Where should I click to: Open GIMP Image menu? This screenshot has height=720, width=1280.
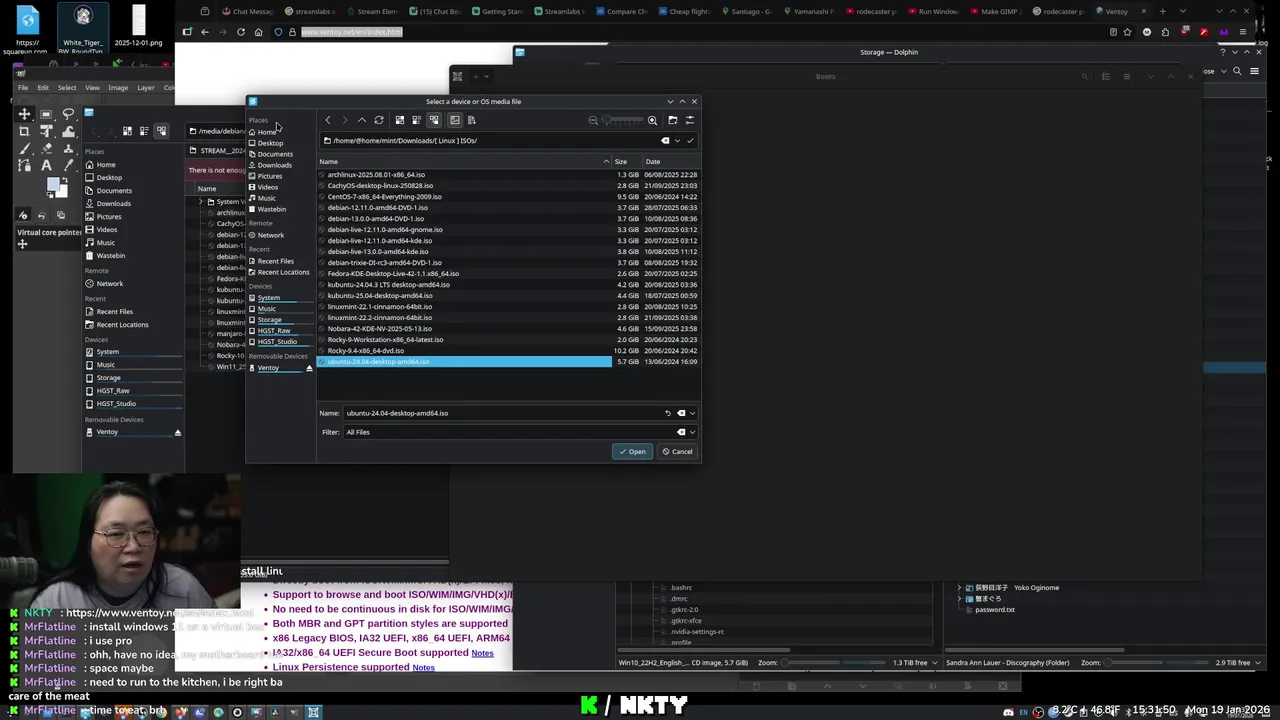pyautogui.click(x=118, y=88)
